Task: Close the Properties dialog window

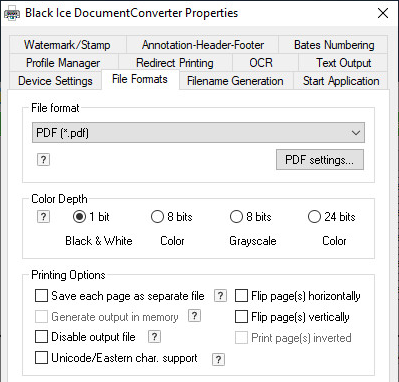Action: pos(383,13)
